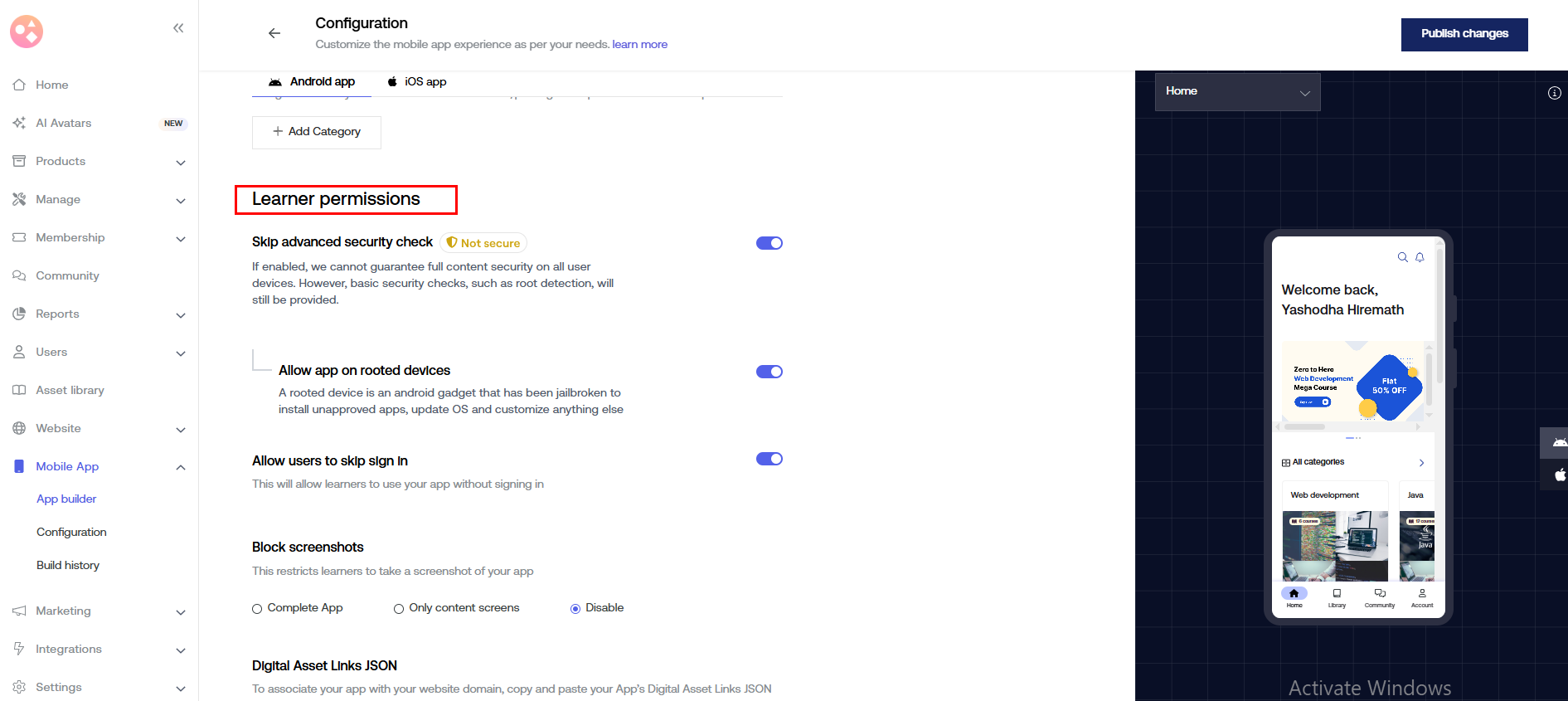Click the notification bell in phone preview
1568x701 pixels.
point(1420,257)
